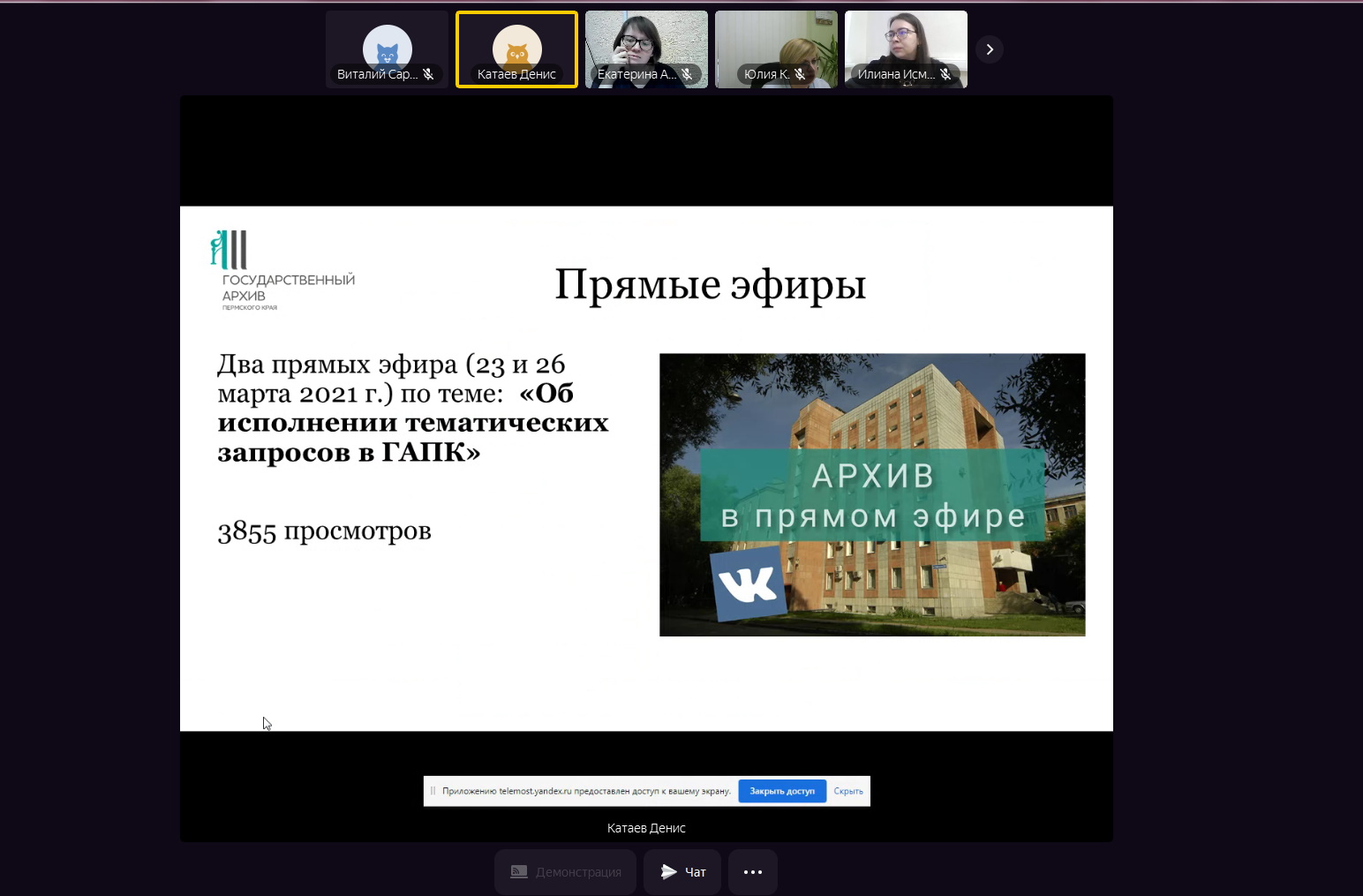Click the blue cat avatar of Виталий
1363x896 pixels.
click(x=388, y=47)
